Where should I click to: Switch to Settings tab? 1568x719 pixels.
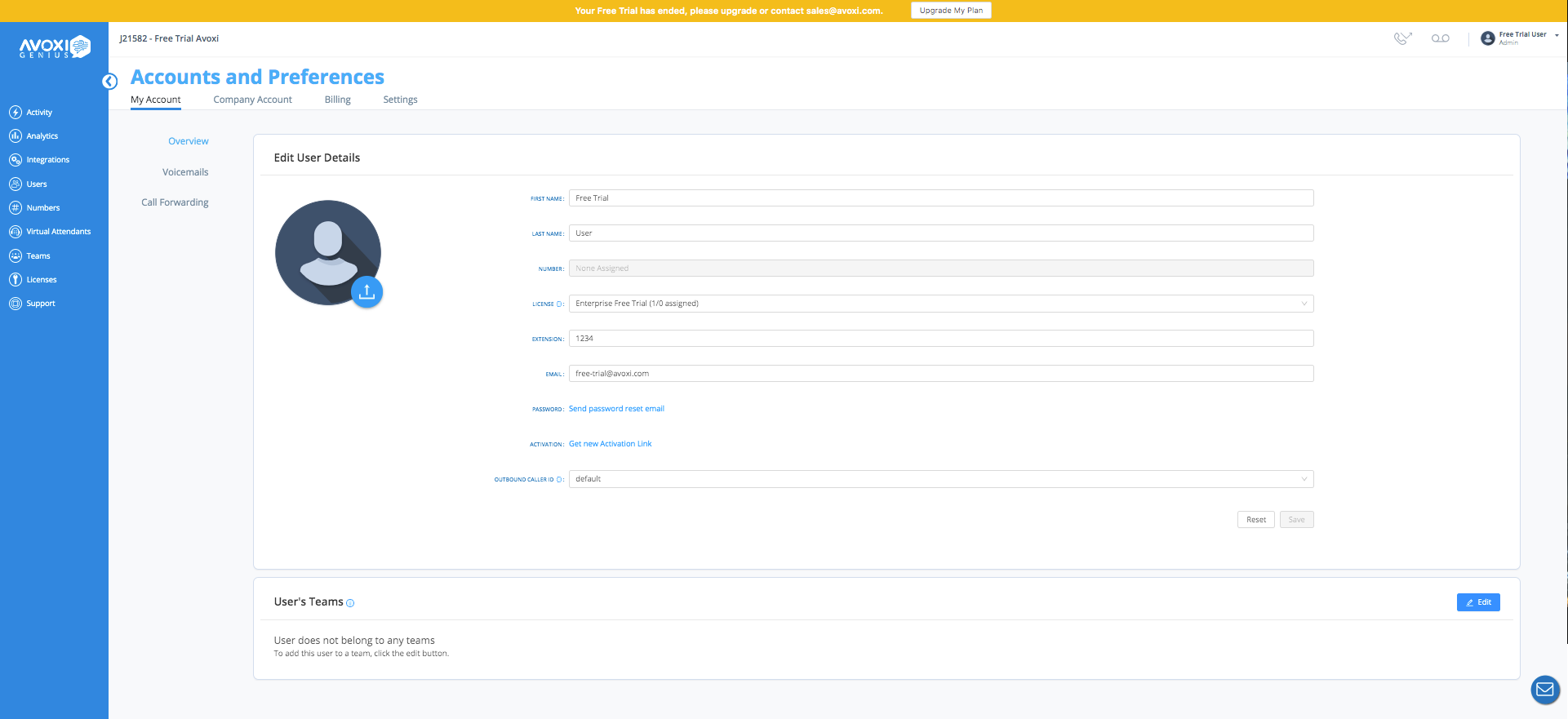pos(401,100)
